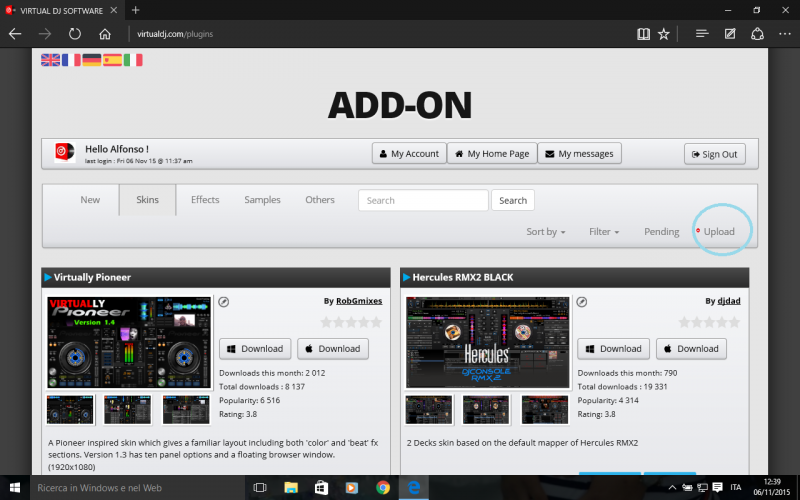Download Hercules RMX2 BLACK for Mac
This screenshot has width=800, height=500.
click(691, 349)
